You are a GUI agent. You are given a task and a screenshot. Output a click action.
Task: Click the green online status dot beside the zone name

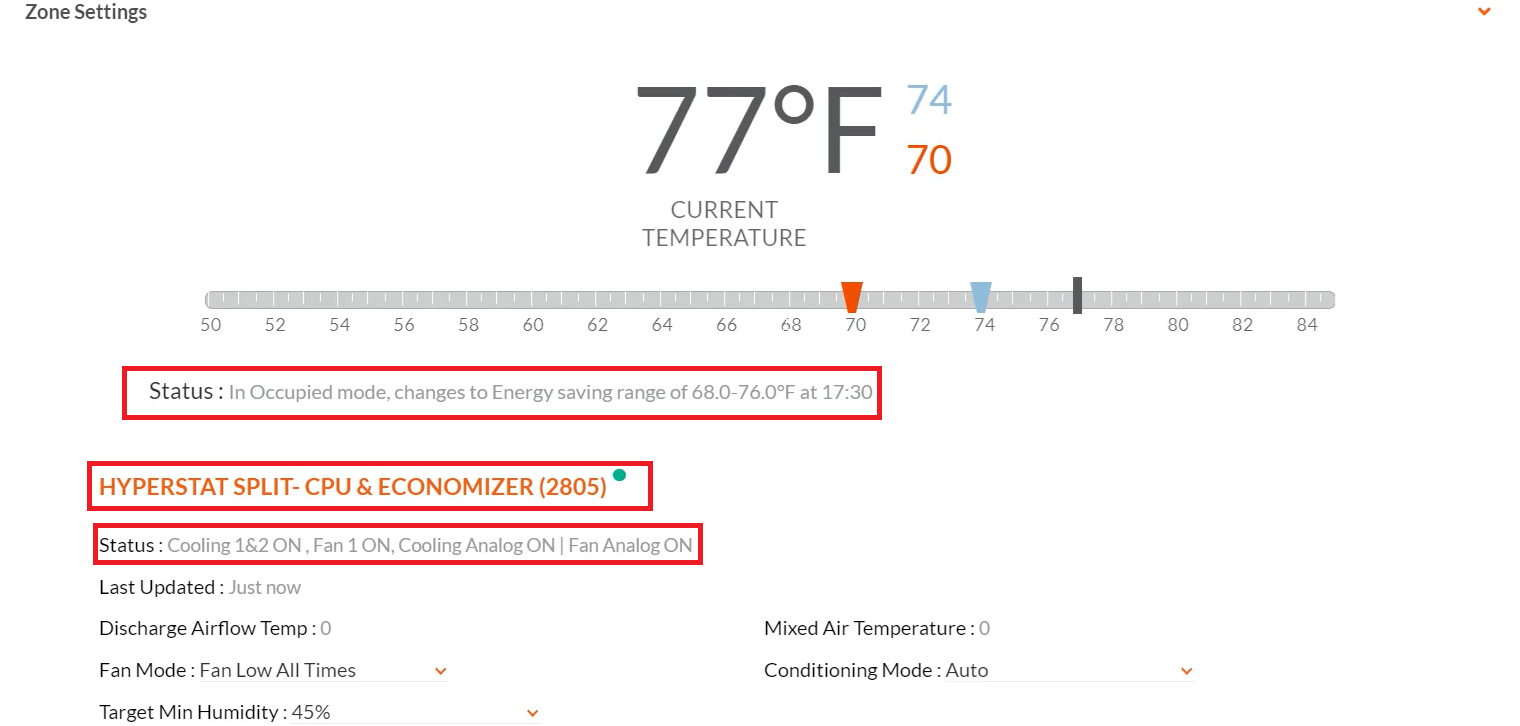pyautogui.click(x=621, y=477)
